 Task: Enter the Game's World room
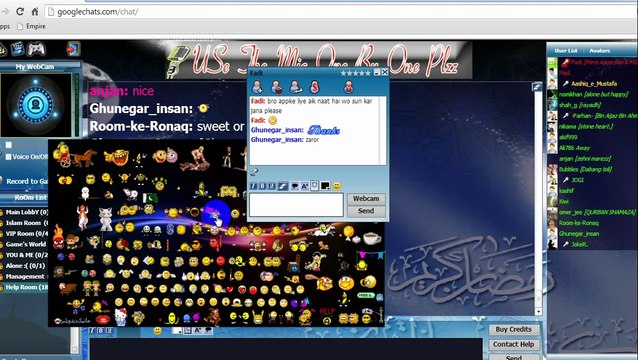pos(26,244)
